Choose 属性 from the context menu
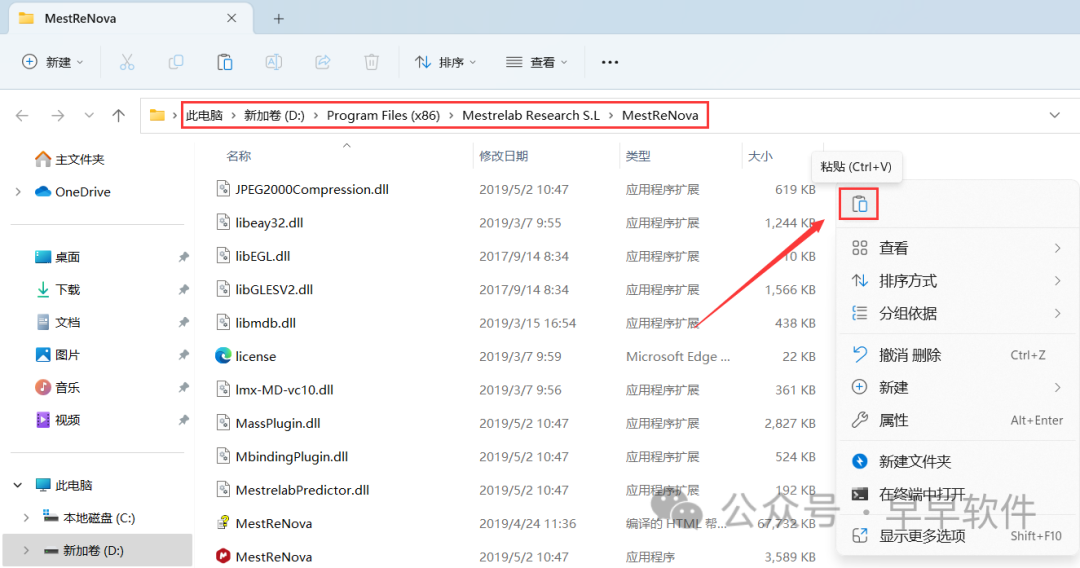The height and width of the screenshot is (568, 1080). coord(893,420)
